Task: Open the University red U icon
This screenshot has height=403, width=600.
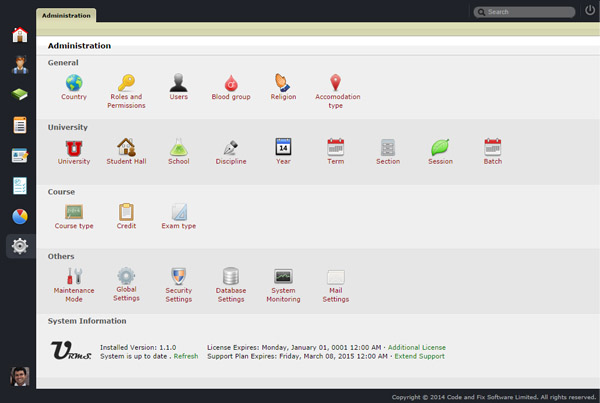Action: pyautogui.click(x=74, y=148)
